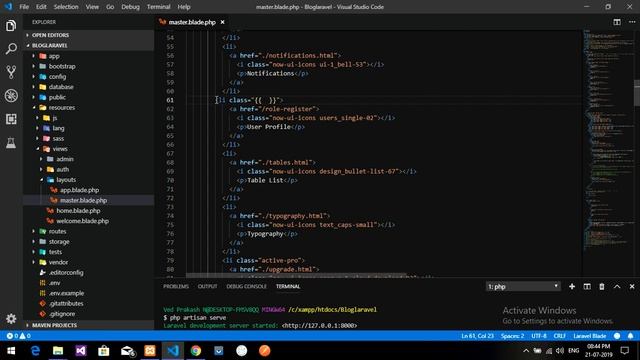Screen dimensions: 640x360
Task: Switch to the DEBUG CONSOLE tab
Action: tap(247, 287)
